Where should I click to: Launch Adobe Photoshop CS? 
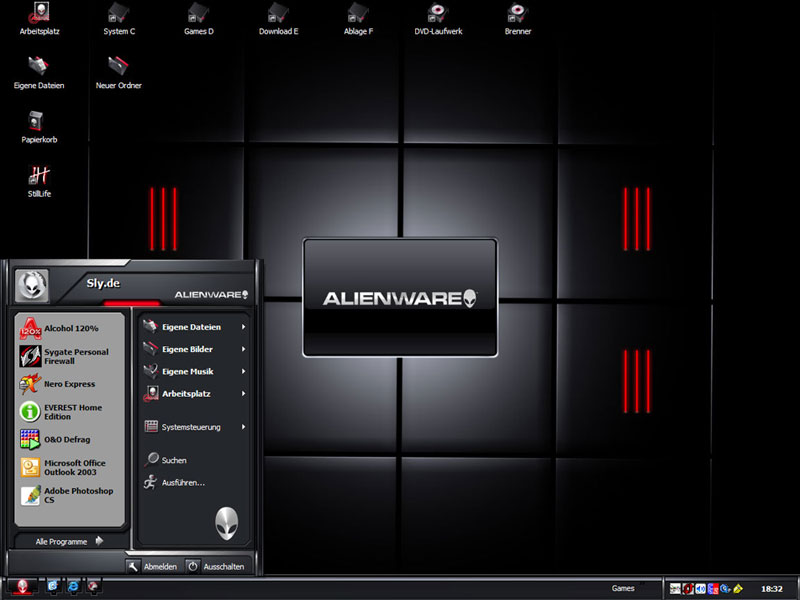[x=69, y=495]
